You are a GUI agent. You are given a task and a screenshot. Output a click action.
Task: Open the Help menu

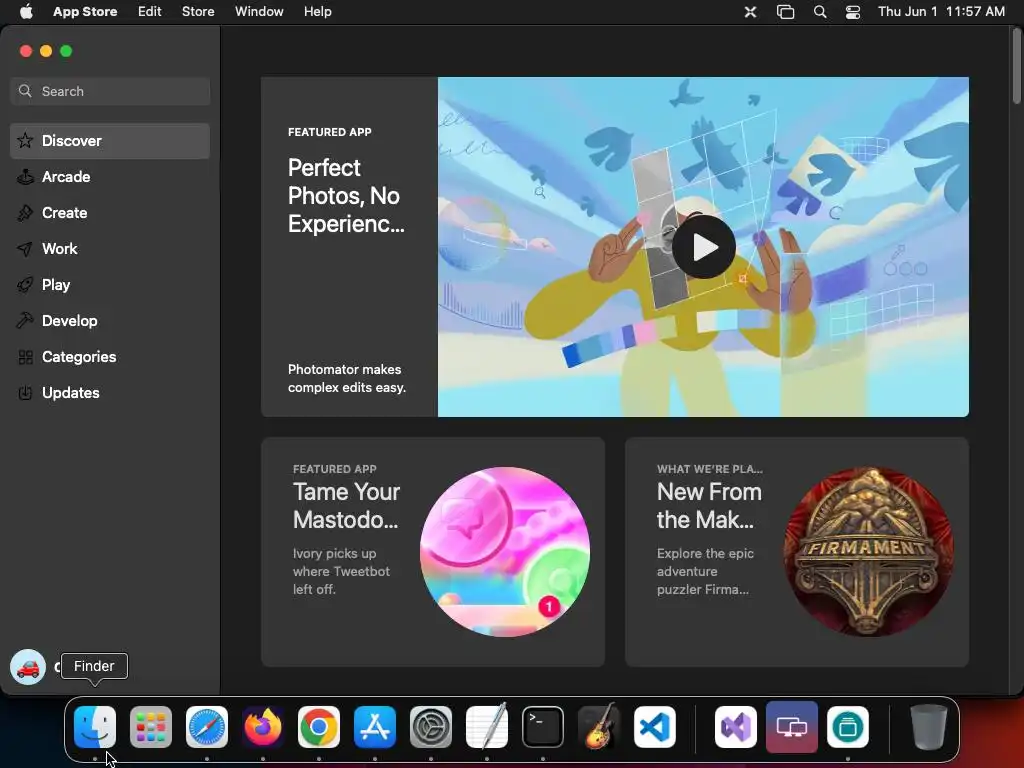coord(317,12)
